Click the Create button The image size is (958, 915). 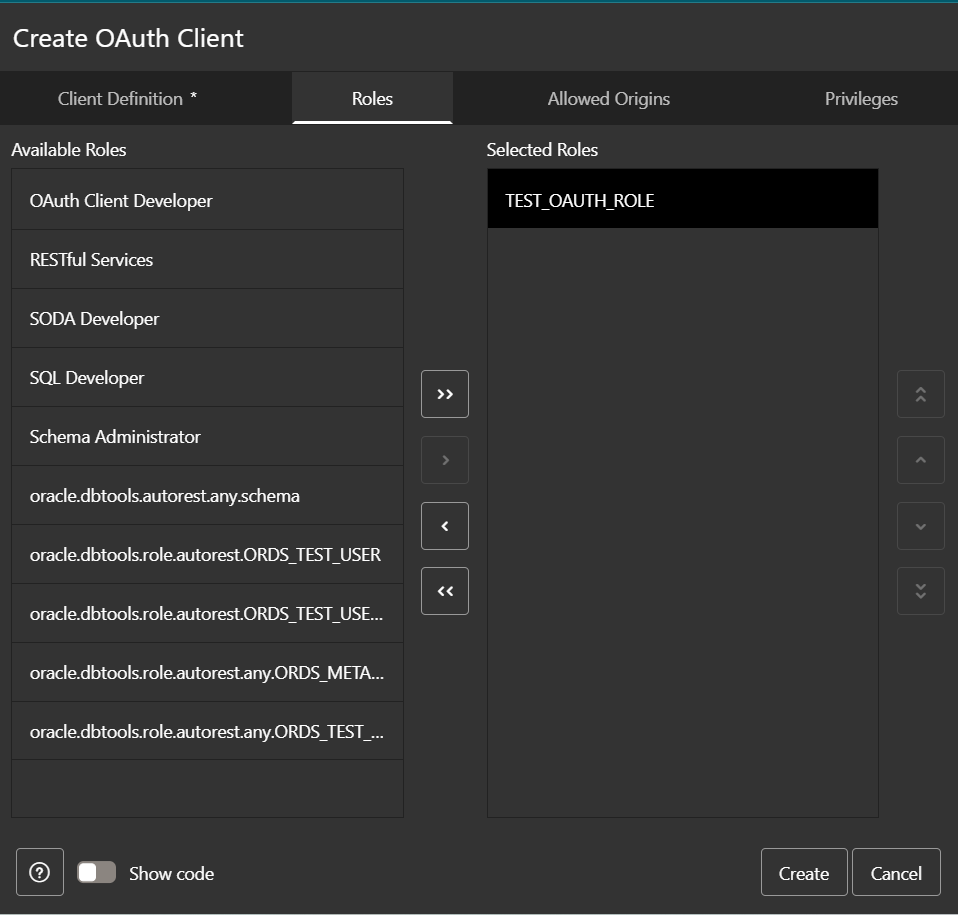[803, 871]
